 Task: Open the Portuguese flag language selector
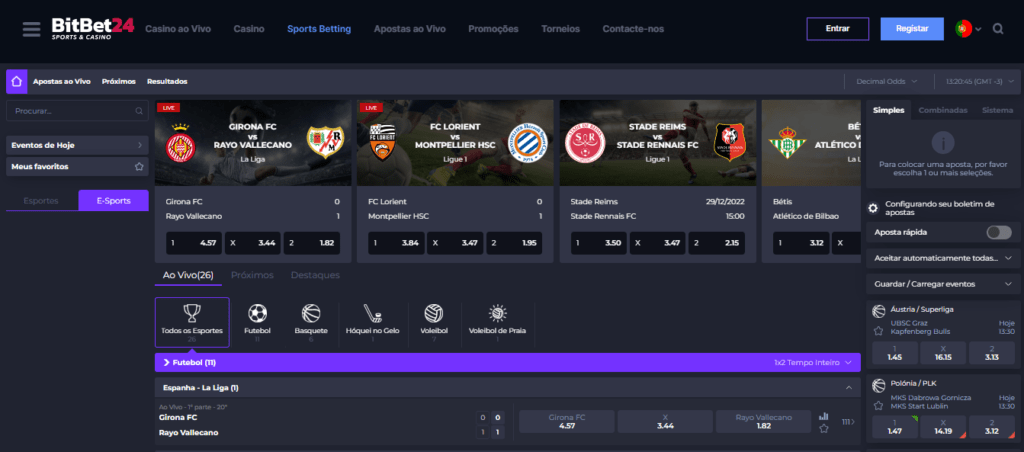pos(968,29)
